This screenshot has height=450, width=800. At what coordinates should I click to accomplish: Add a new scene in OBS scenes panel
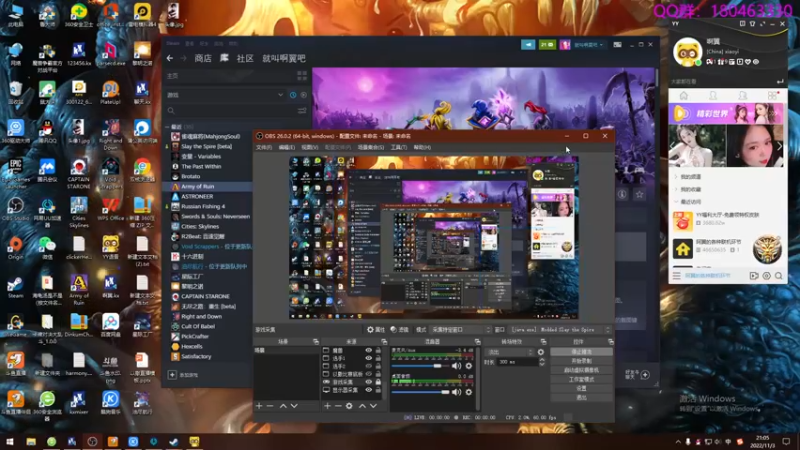coord(259,406)
